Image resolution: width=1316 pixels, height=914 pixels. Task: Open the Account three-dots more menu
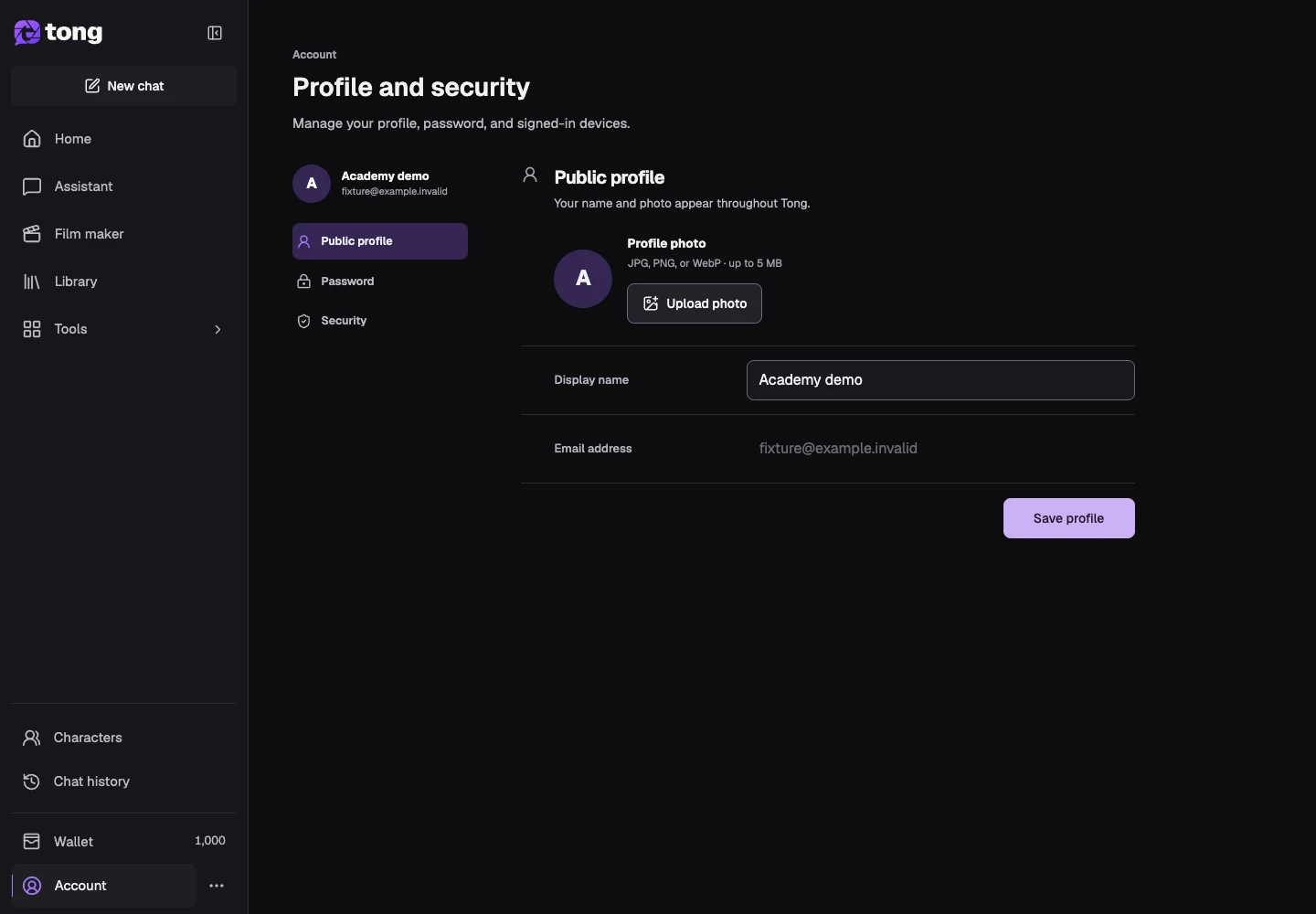click(217, 886)
